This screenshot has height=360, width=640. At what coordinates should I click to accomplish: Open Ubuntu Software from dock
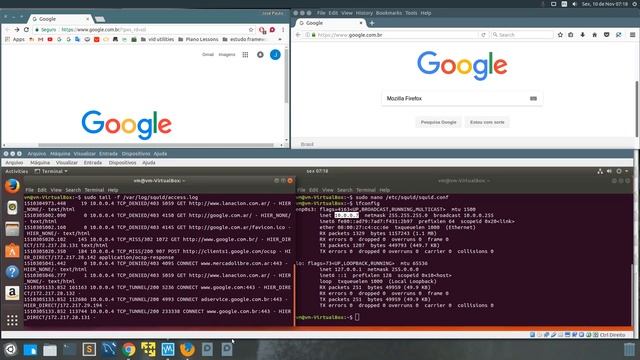[x=12, y=250]
